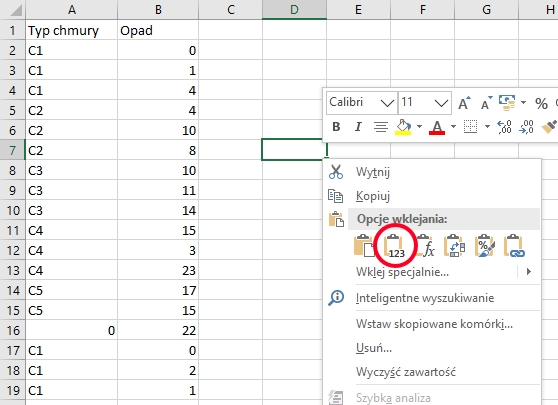Screen dimensions: 558x405
Task: Apply percent style from mini toolbar
Action: 541,104
